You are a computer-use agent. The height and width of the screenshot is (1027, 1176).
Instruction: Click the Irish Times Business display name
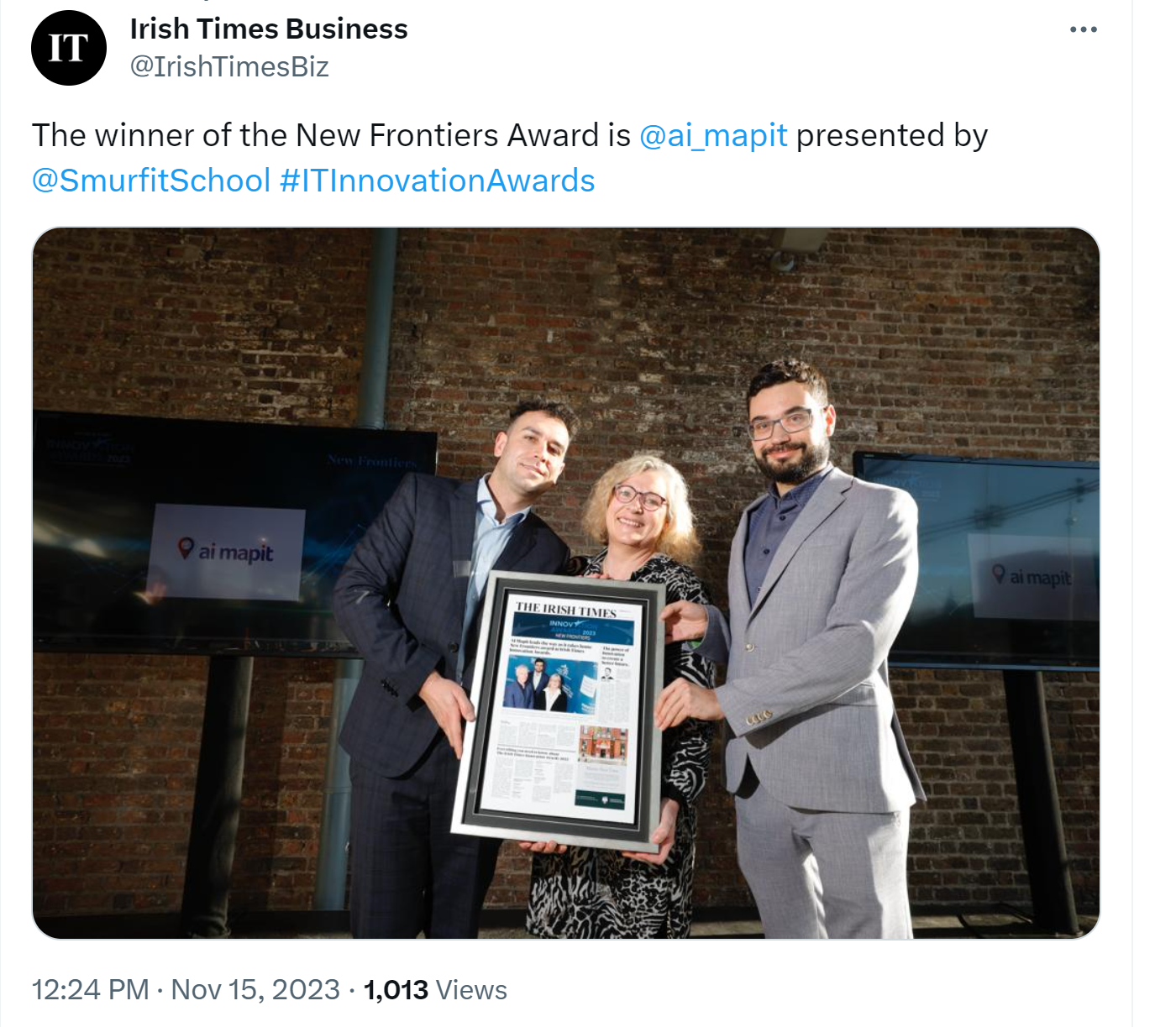coord(269,28)
